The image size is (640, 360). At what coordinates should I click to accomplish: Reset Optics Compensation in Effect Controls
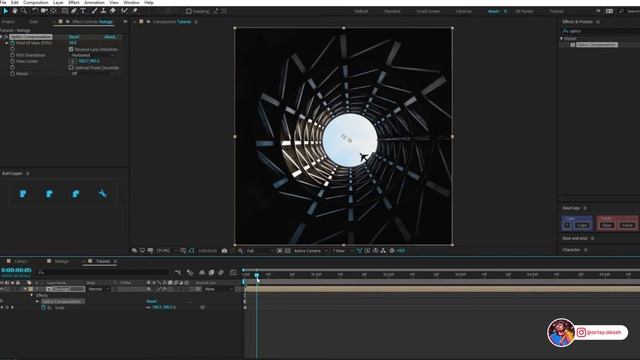pyautogui.click(x=74, y=37)
